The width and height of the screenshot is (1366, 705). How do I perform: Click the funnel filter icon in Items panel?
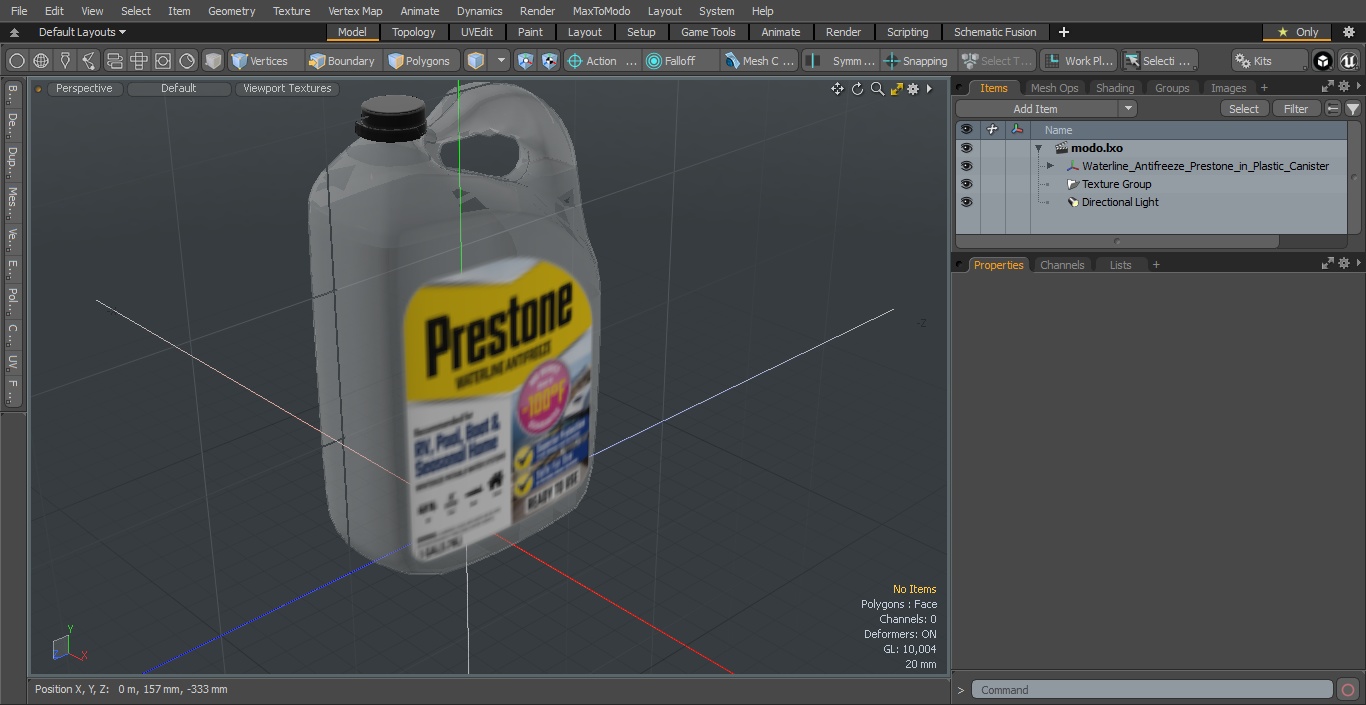[1352, 109]
